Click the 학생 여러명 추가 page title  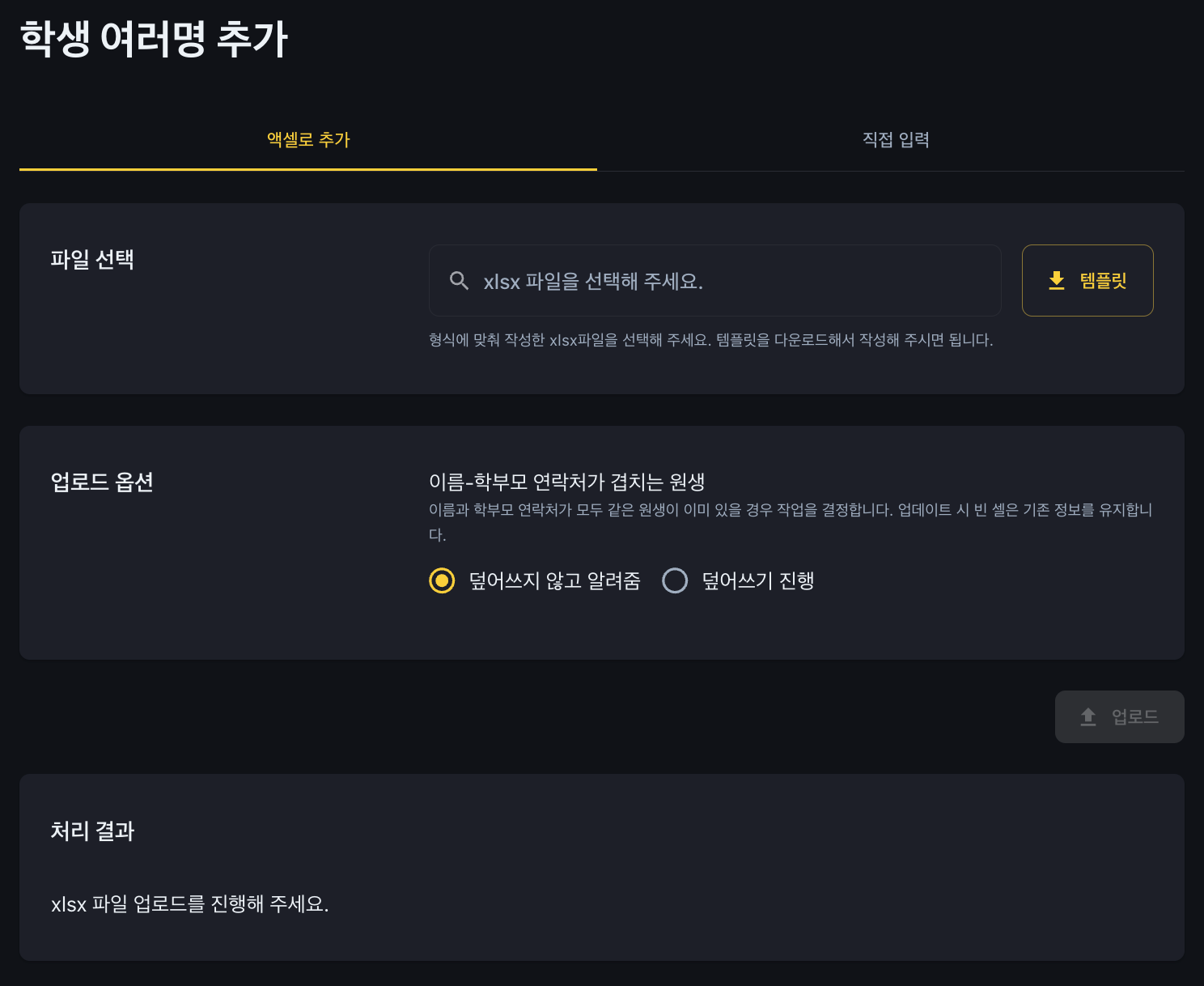click(x=154, y=39)
